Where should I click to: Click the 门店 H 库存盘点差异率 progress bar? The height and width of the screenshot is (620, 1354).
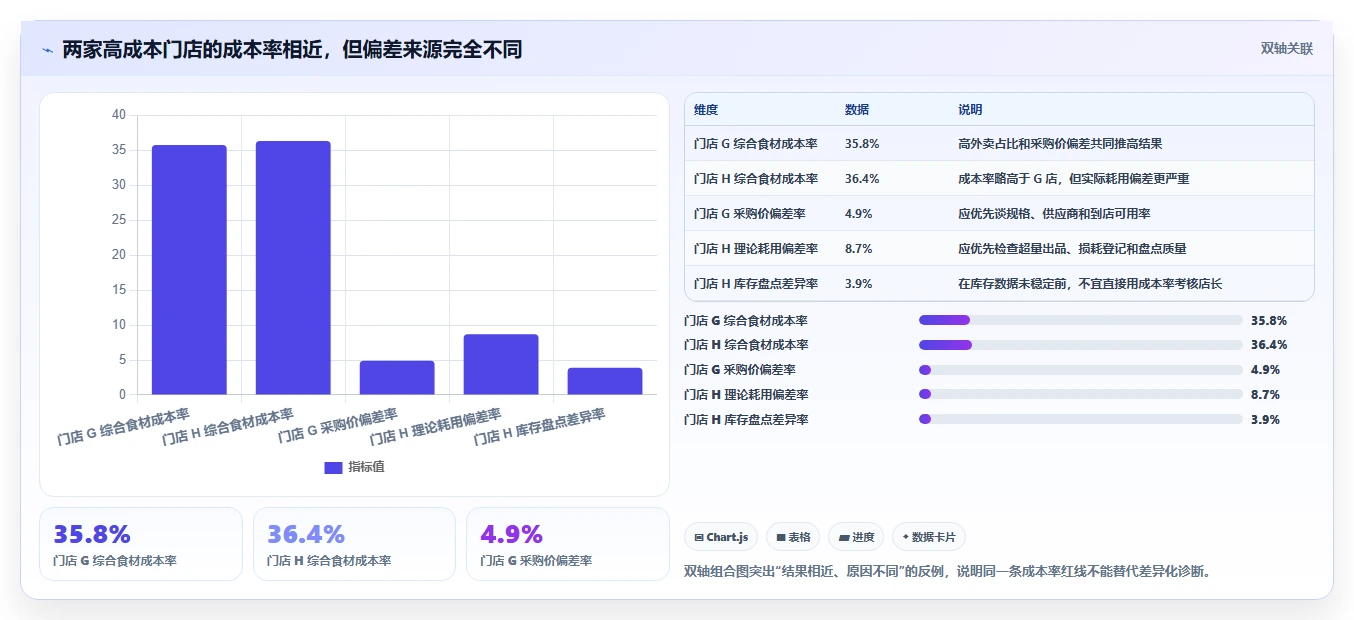pyautogui.click(x=1080, y=420)
